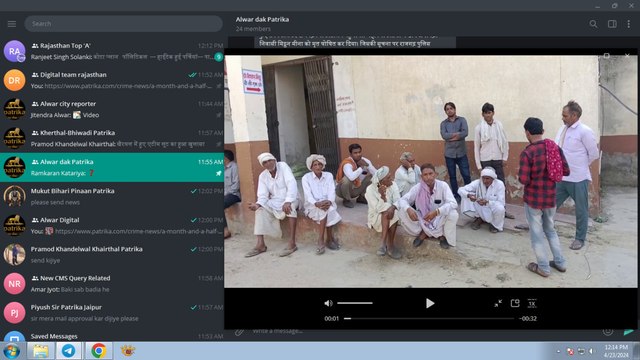Click the system tray volume icon
640x360 pixels.
[591, 351]
